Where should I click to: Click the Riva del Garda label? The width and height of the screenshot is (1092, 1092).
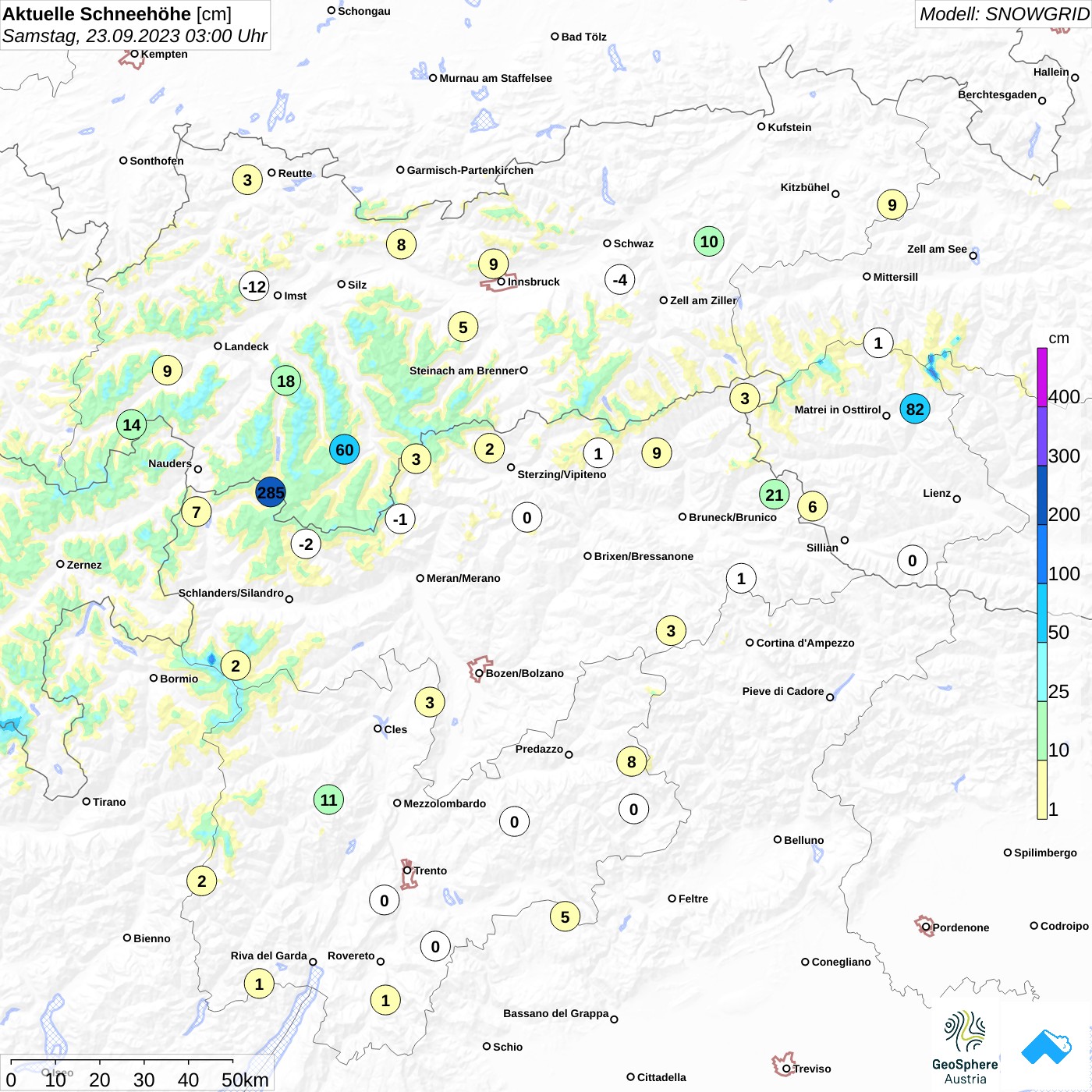(x=268, y=955)
